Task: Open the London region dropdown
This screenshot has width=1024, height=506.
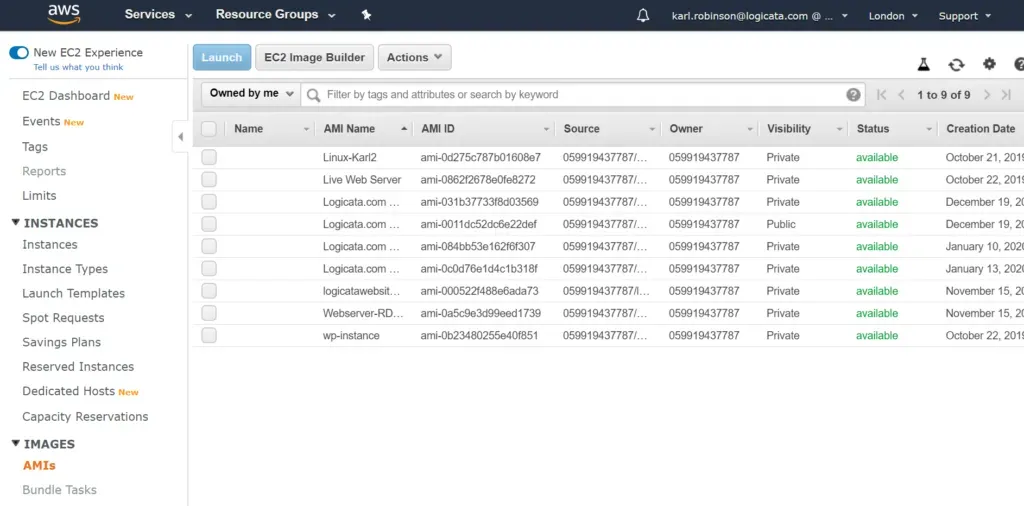Action: point(893,16)
